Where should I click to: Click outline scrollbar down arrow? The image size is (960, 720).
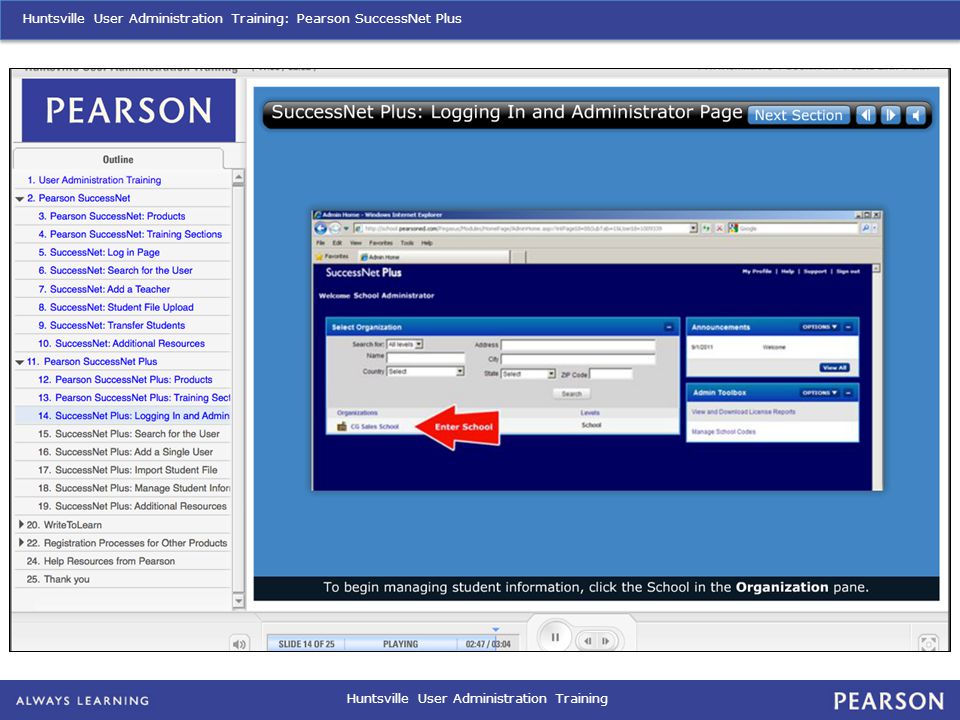click(x=238, y=601)
